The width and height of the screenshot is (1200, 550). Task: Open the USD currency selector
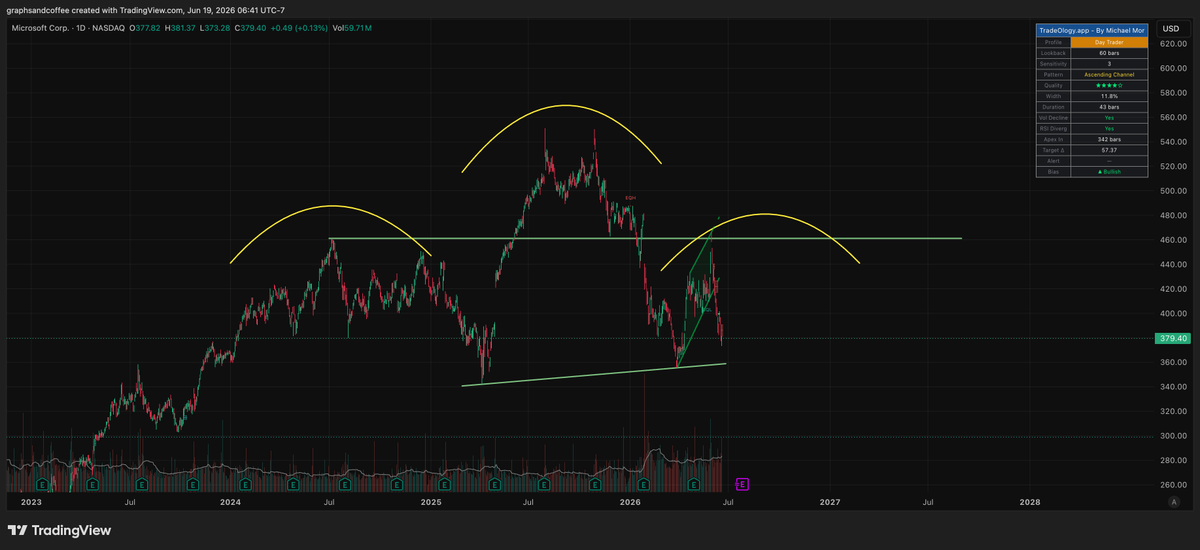[1171, 28]
